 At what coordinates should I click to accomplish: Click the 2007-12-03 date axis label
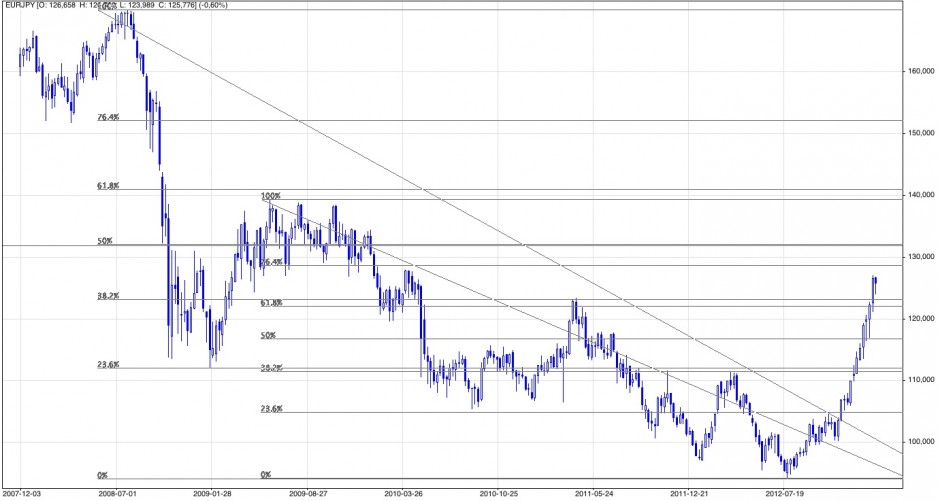click(21, 494)
